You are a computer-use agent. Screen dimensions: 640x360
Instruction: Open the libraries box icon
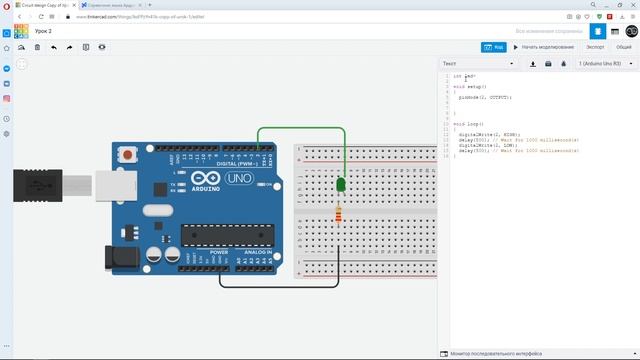548,64
